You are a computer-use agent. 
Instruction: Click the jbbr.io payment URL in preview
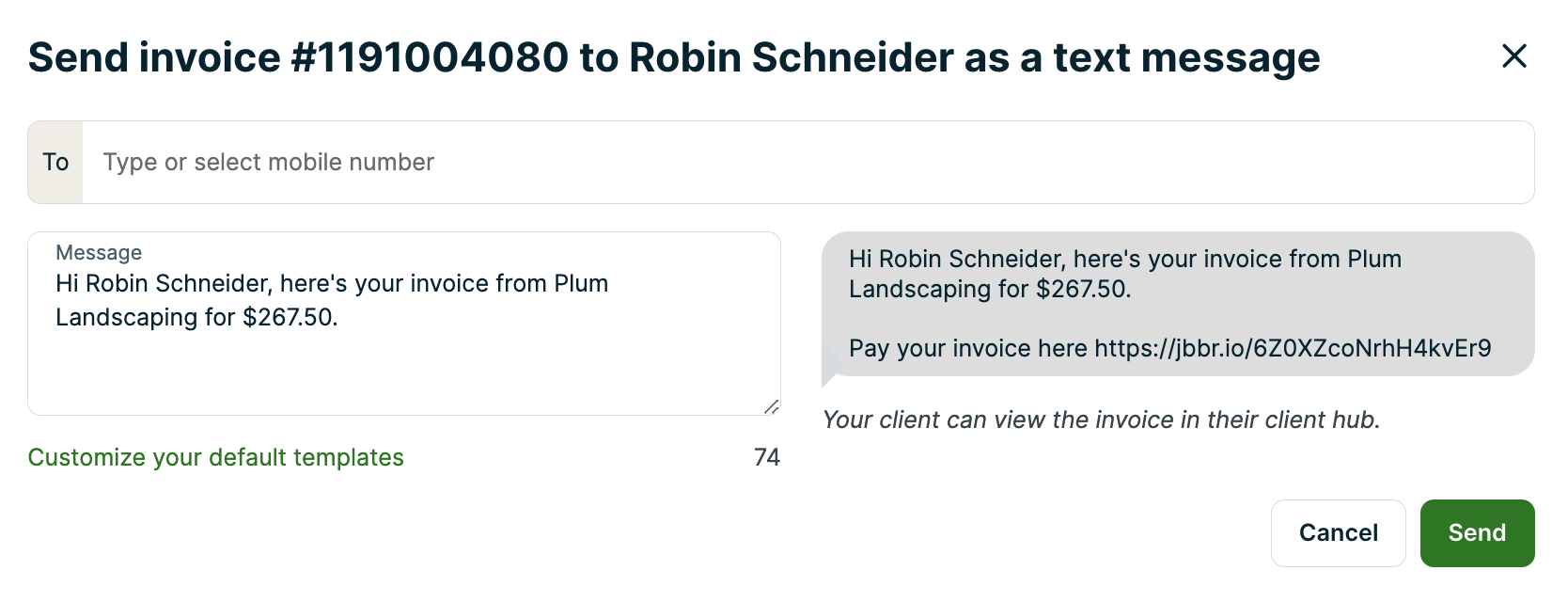(1293, 349)
